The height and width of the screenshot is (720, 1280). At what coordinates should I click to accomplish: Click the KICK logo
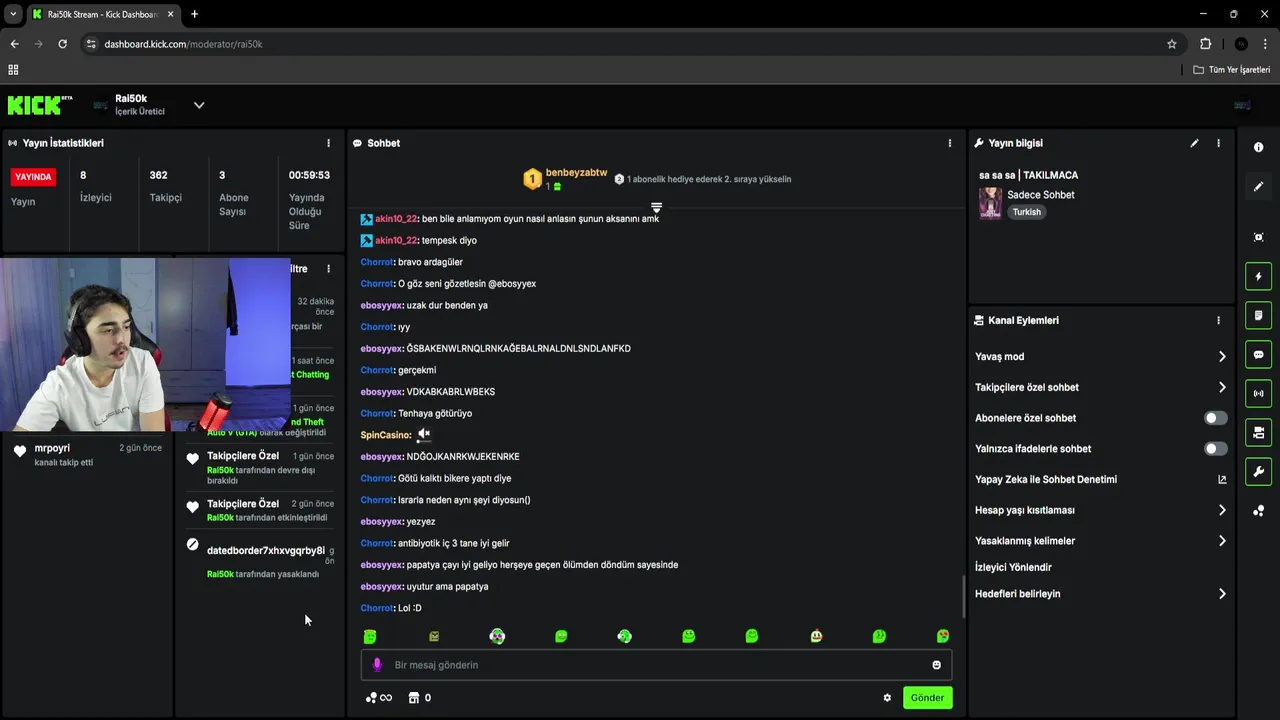[40, 105]
